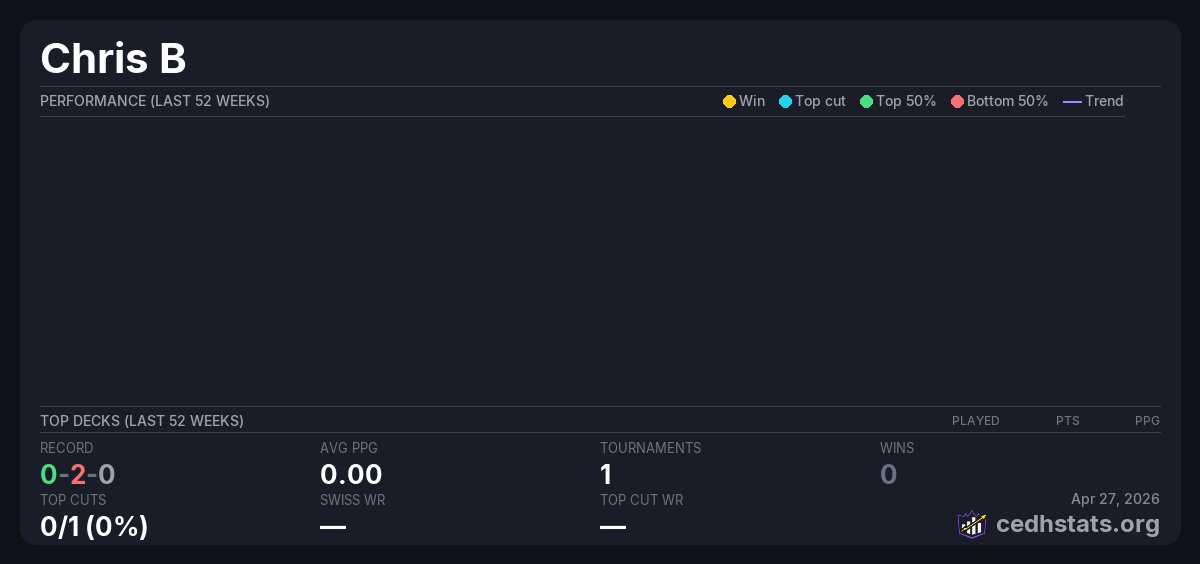The image size is (1200, 564).
Task: Click the 0-2-0 record value
Action: pos(77,474)
